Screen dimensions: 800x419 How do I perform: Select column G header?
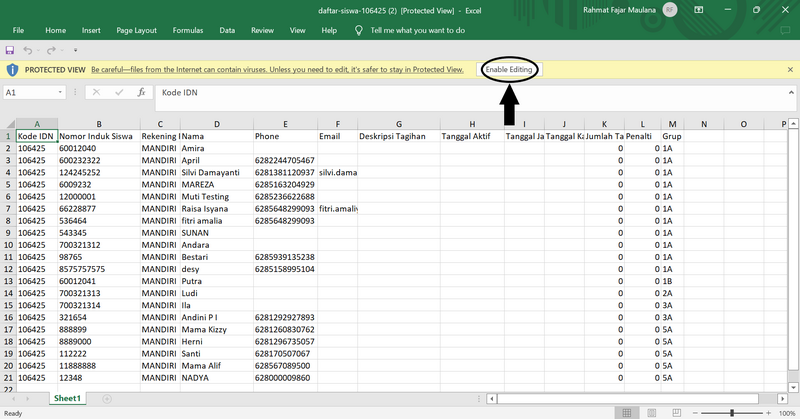tap(399, 124)
